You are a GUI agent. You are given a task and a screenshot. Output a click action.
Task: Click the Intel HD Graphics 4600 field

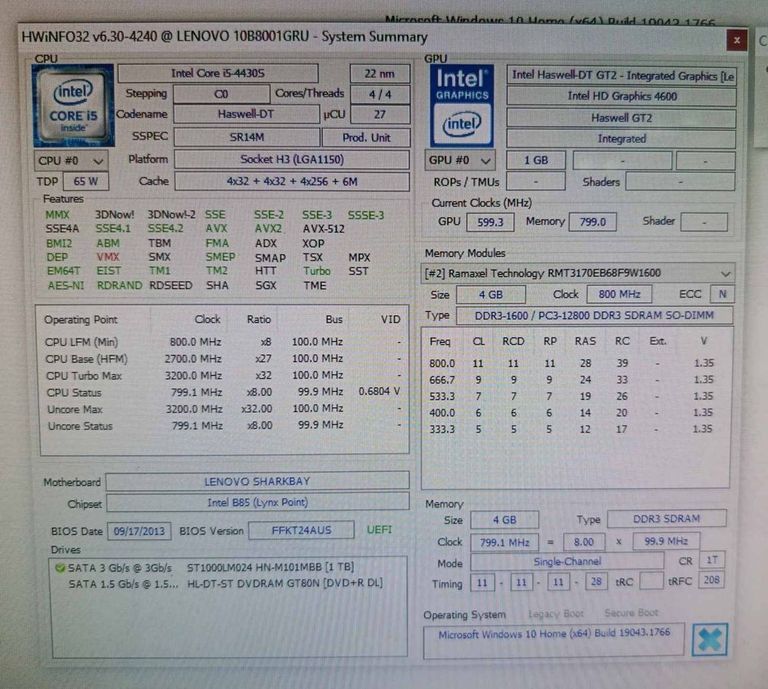621,96
